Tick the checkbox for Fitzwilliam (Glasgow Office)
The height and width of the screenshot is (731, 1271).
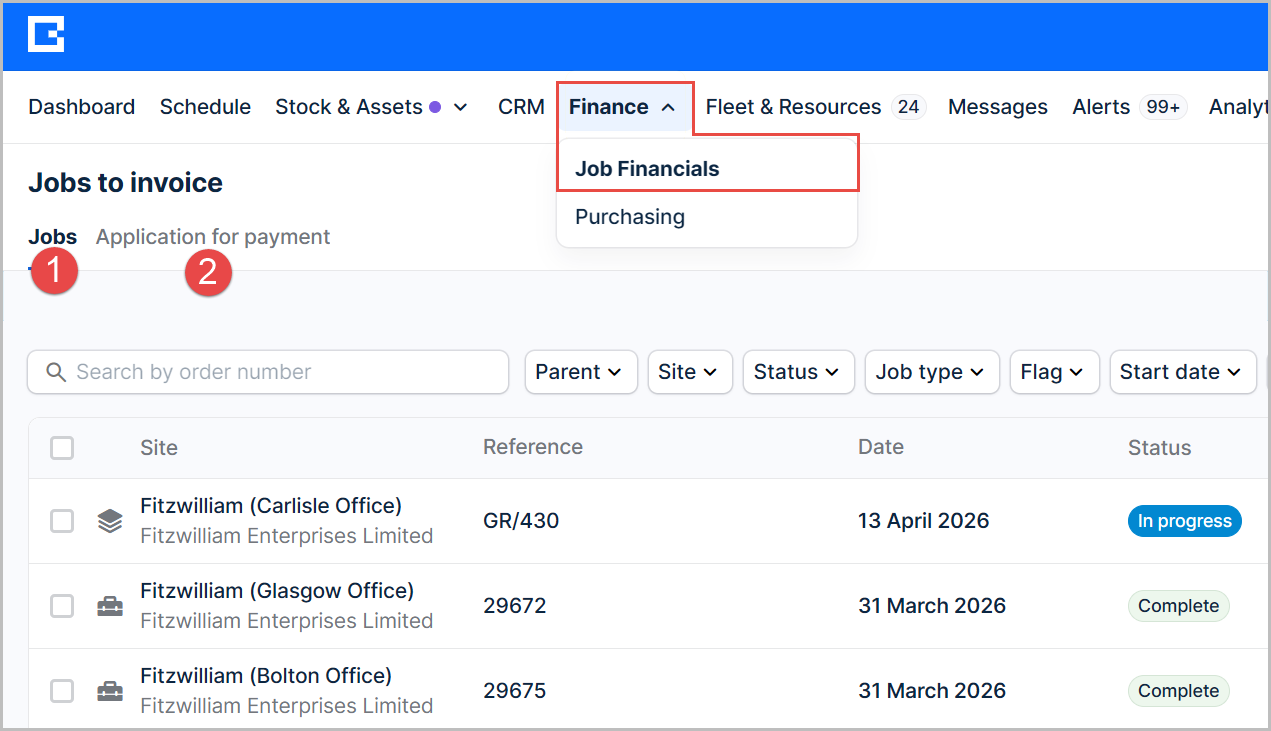(62, 606)
